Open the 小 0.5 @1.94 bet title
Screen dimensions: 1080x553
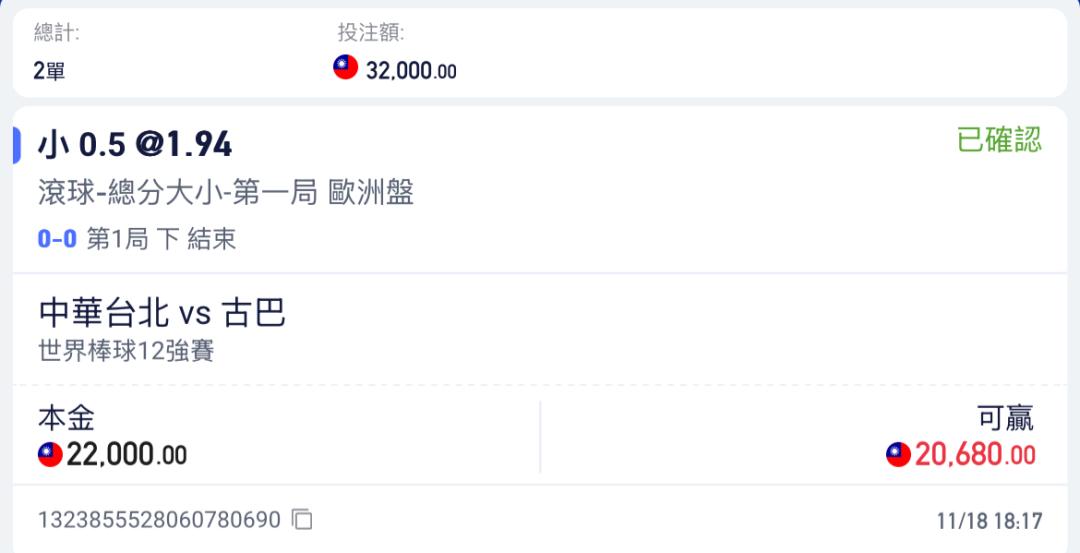pos(135,145)
